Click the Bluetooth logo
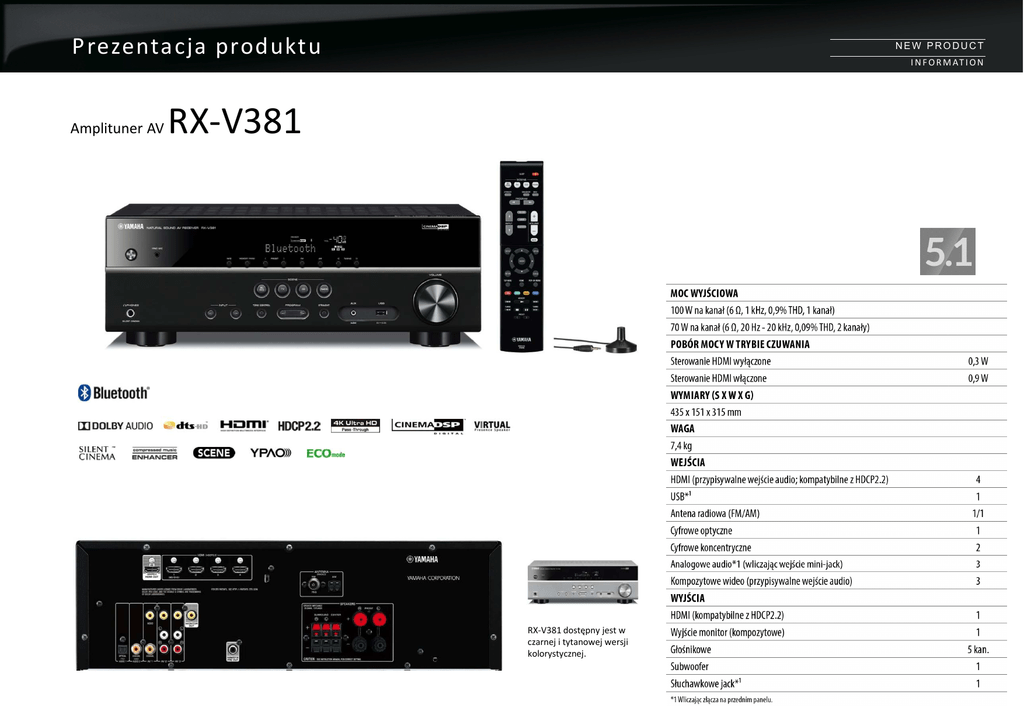The width and height of the screenshot is (1024, 725). 114,393
